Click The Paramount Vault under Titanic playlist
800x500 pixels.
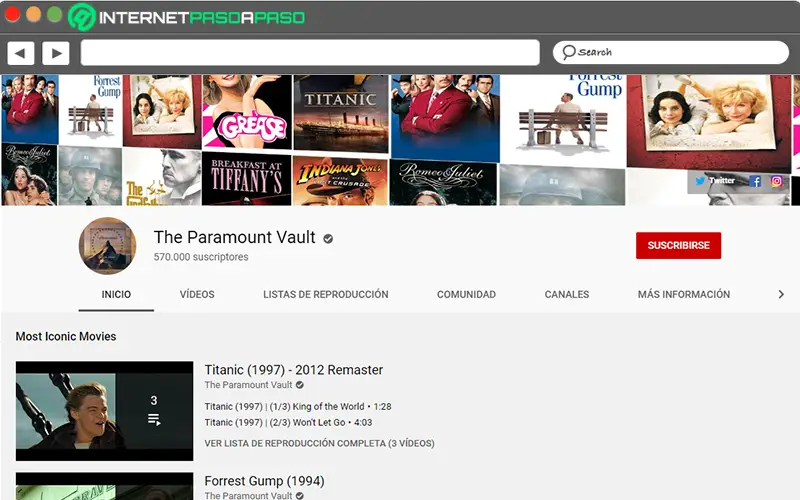coord(248,385)
